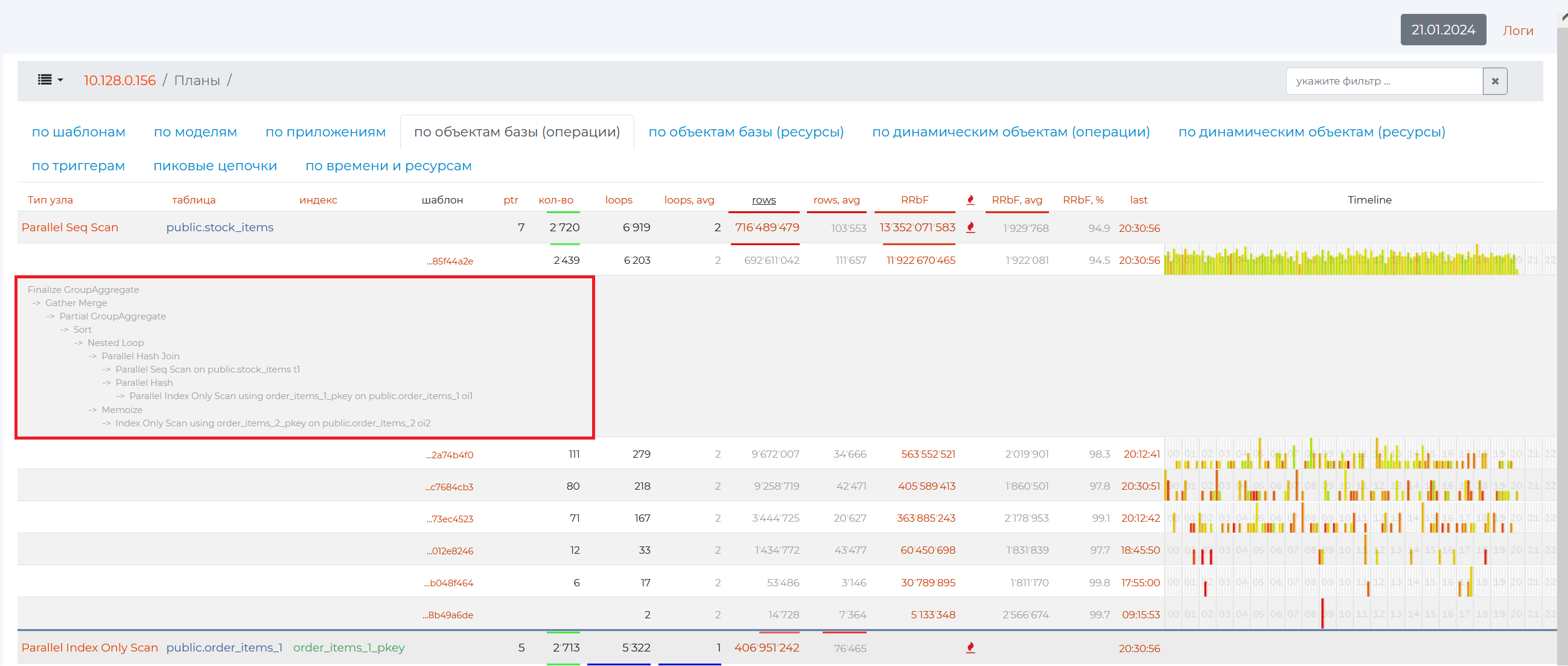The width and height of the screenshot is (1568, 666).
Task: Expand the ...2a74b4f0 template row
Action: tap(450, 455)
